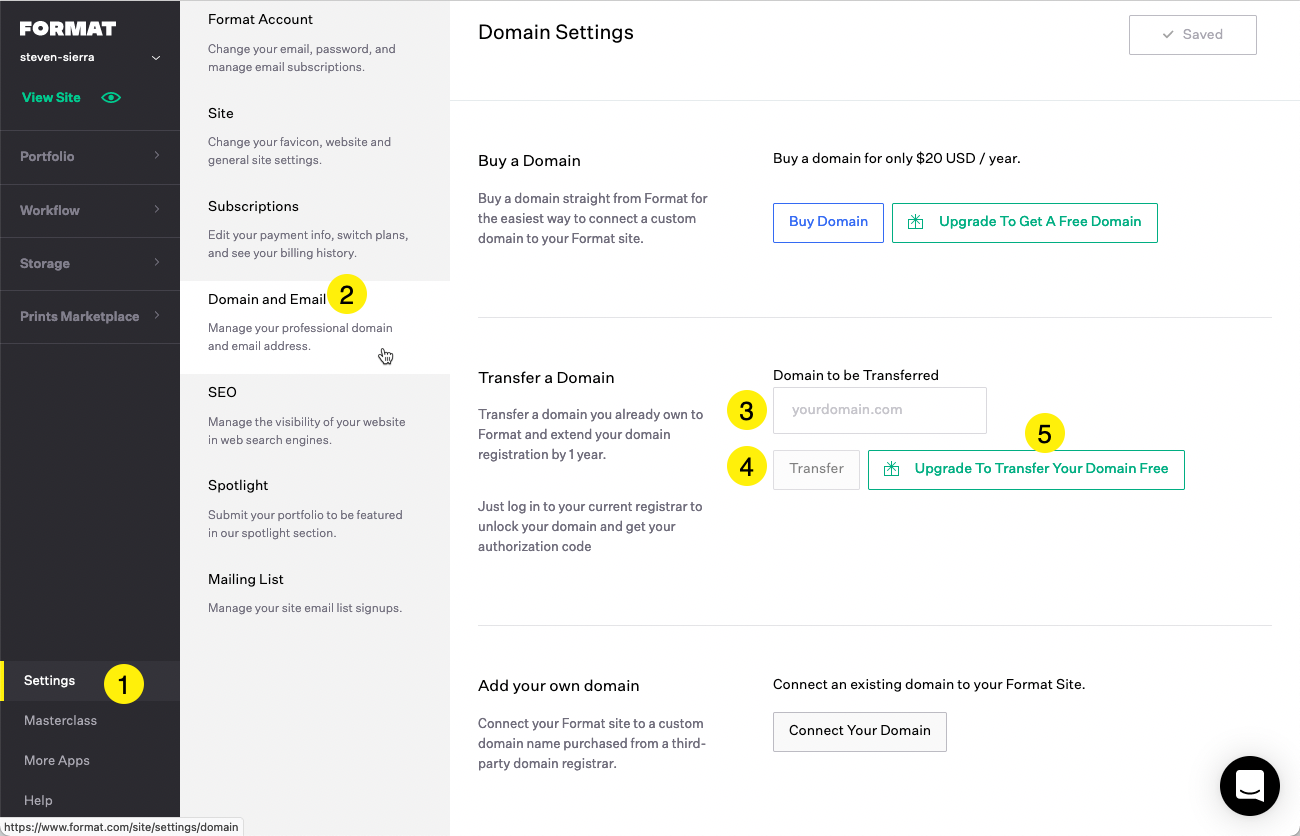
Task: Open Storage in the sidebar
Action: [90, 264]
